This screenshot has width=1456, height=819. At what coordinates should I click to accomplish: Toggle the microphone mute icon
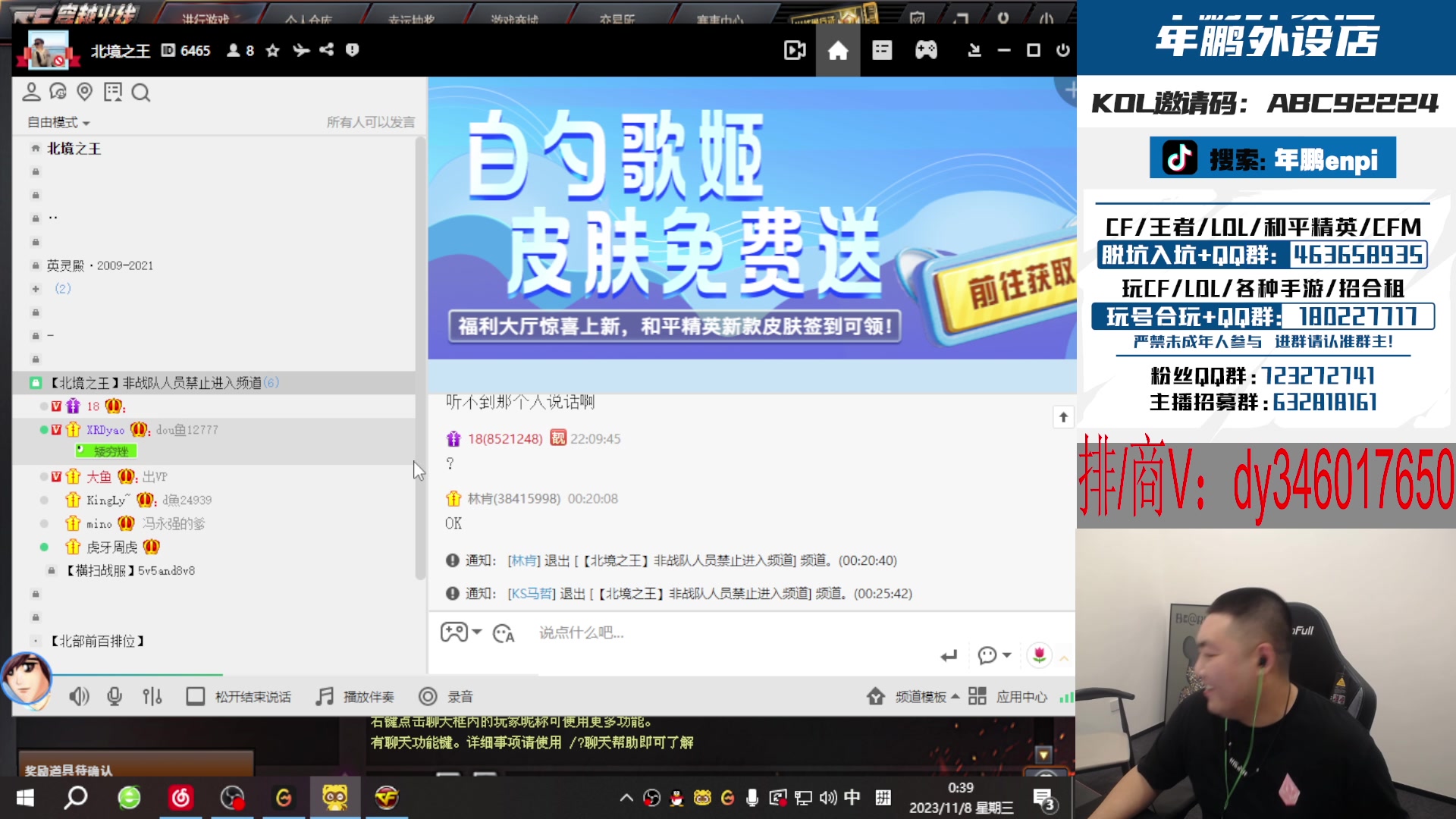pyautogui.click(x=115, y=696)
